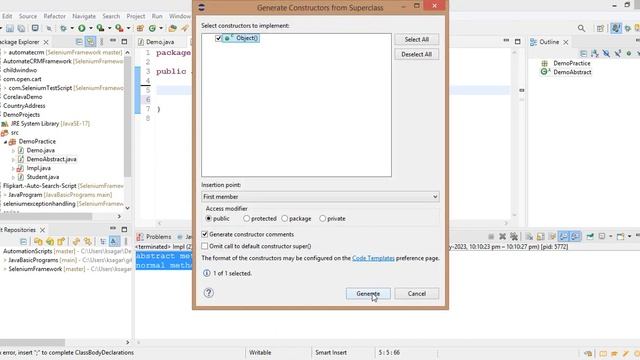The image size is (640, 360).
Task: Open the Navigate menu
Action: click(x=84, y=16)
